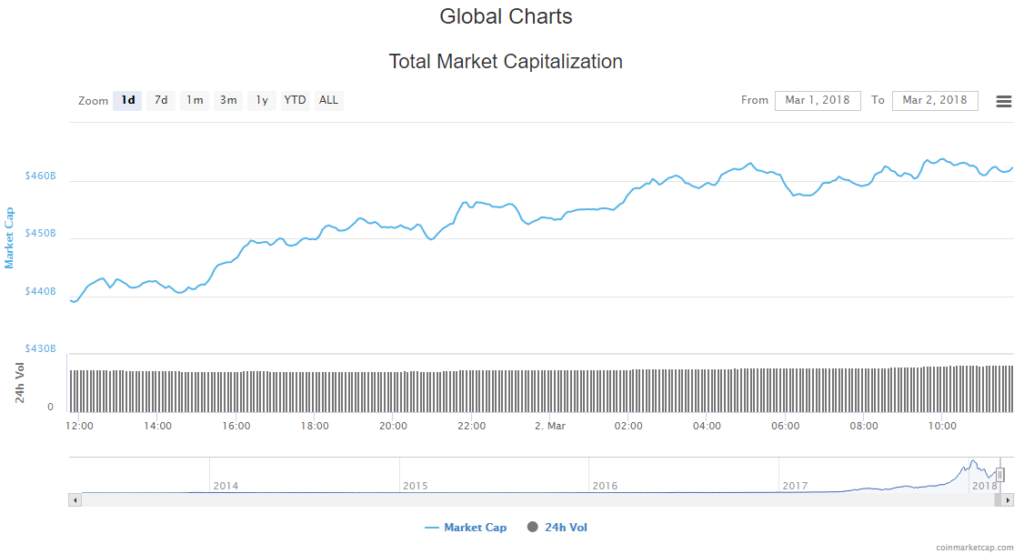This screenshot has height=554, width=1024.
Task: Click navigator scrollbar left arrow
Action: point(74,499)
